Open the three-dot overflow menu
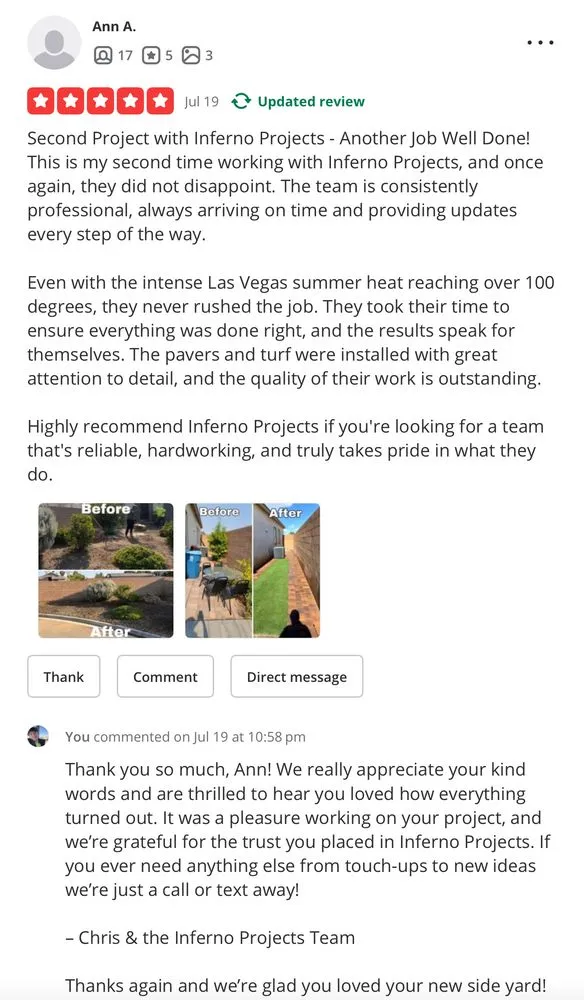The height and width of the screenshot is (1000, 584). pyautogui.click(x=540, y=42)
